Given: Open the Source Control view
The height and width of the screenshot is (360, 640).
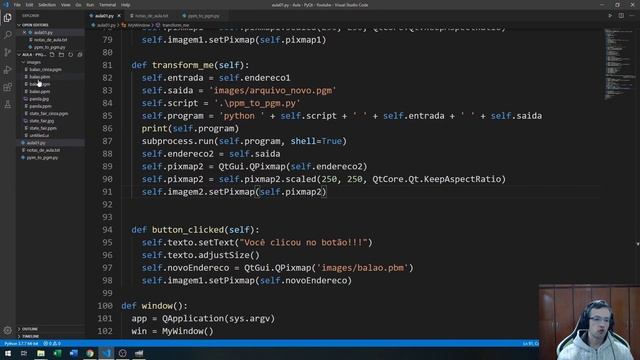Looking at the screenshot, I should click(7, 52).
